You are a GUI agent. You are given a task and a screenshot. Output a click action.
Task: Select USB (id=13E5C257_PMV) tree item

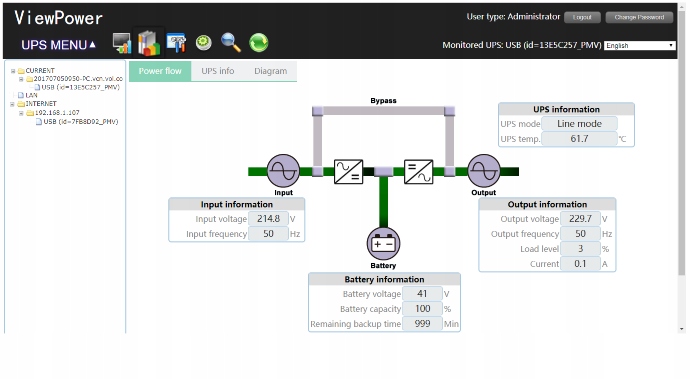tap(80, 87)
